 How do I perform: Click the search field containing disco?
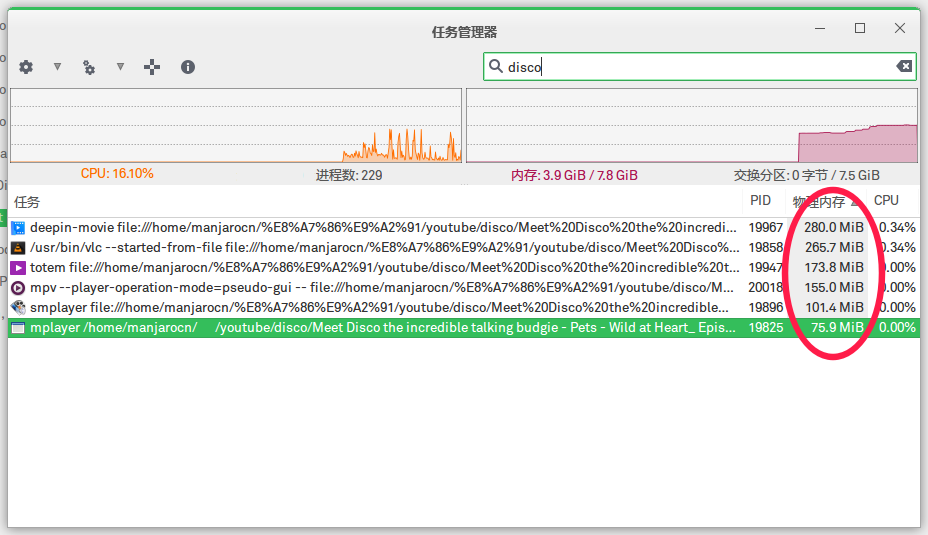point(700,67)
